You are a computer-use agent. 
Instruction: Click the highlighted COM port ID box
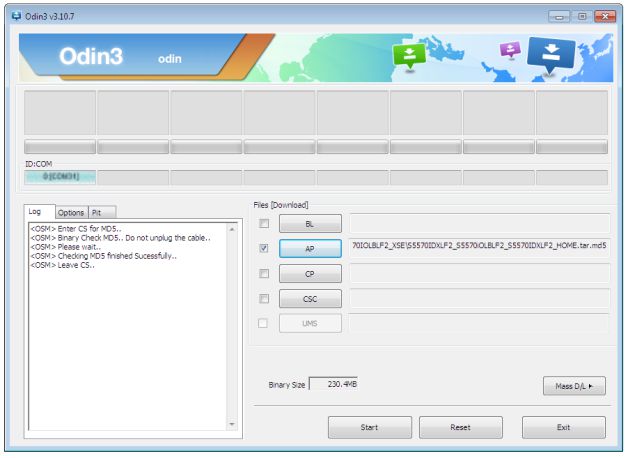(60, 177)
